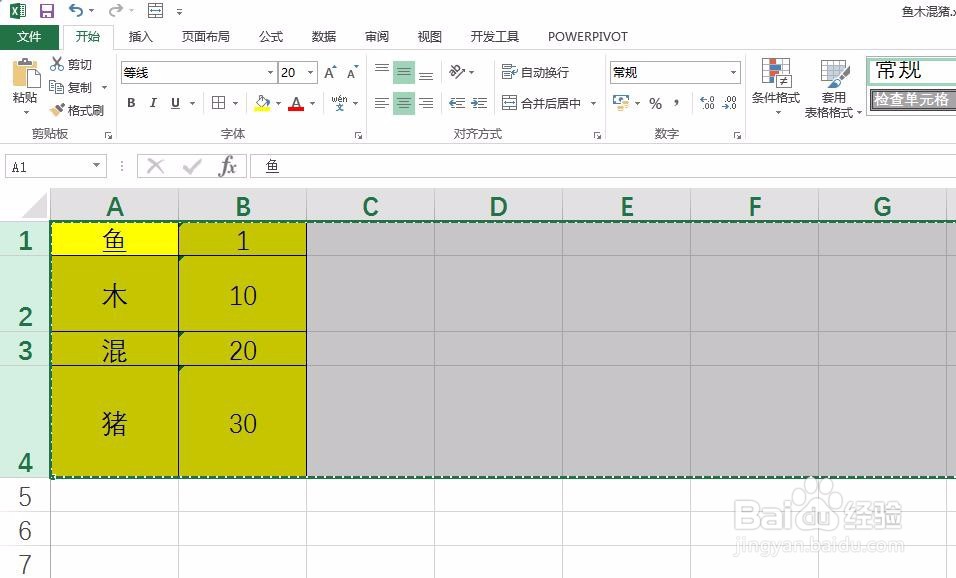Open Merge & Center dropdown arrow
Viewport: 956px width, 578px height.
593,103
